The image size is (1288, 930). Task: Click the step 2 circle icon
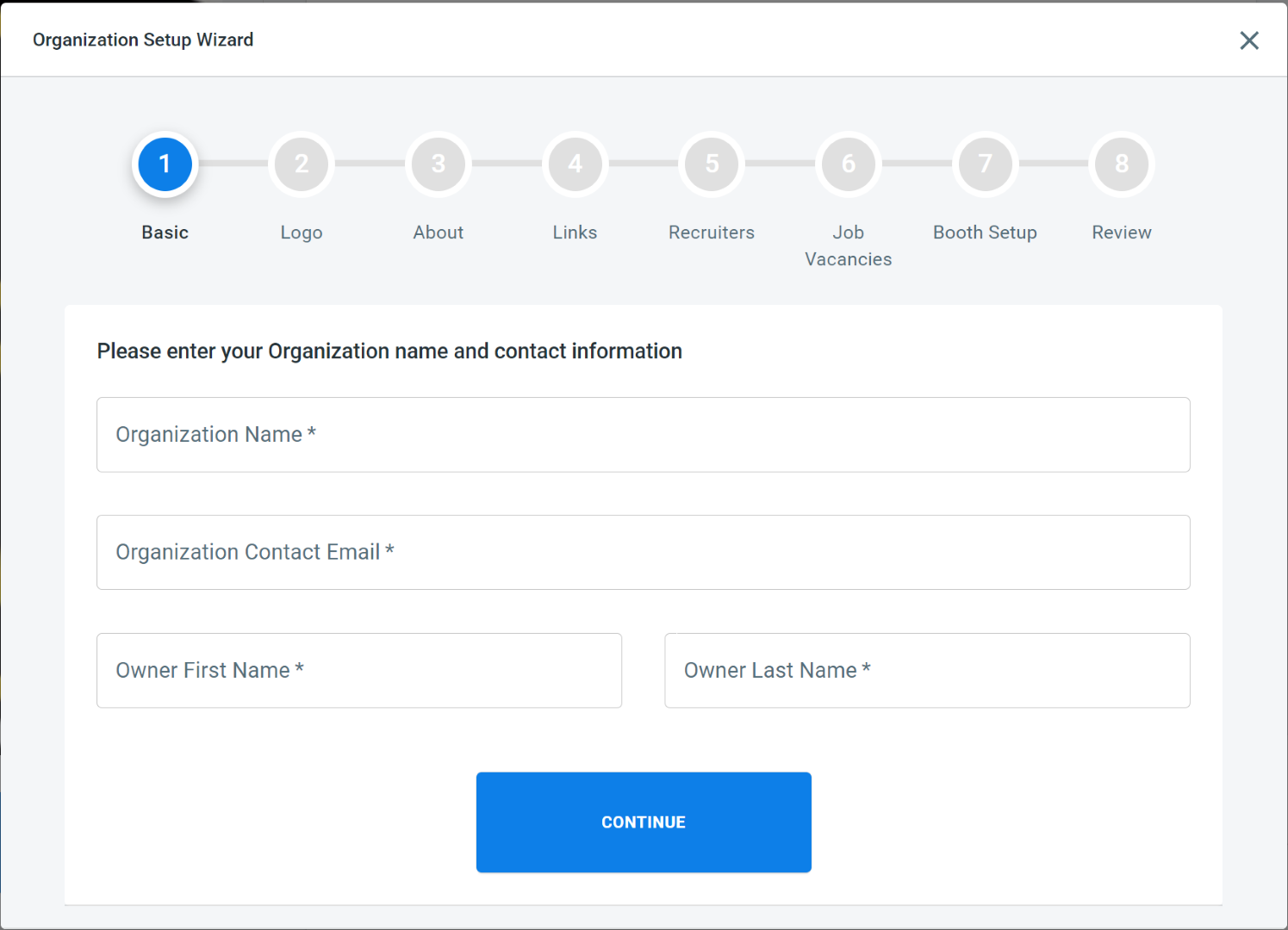click(302, 164)
